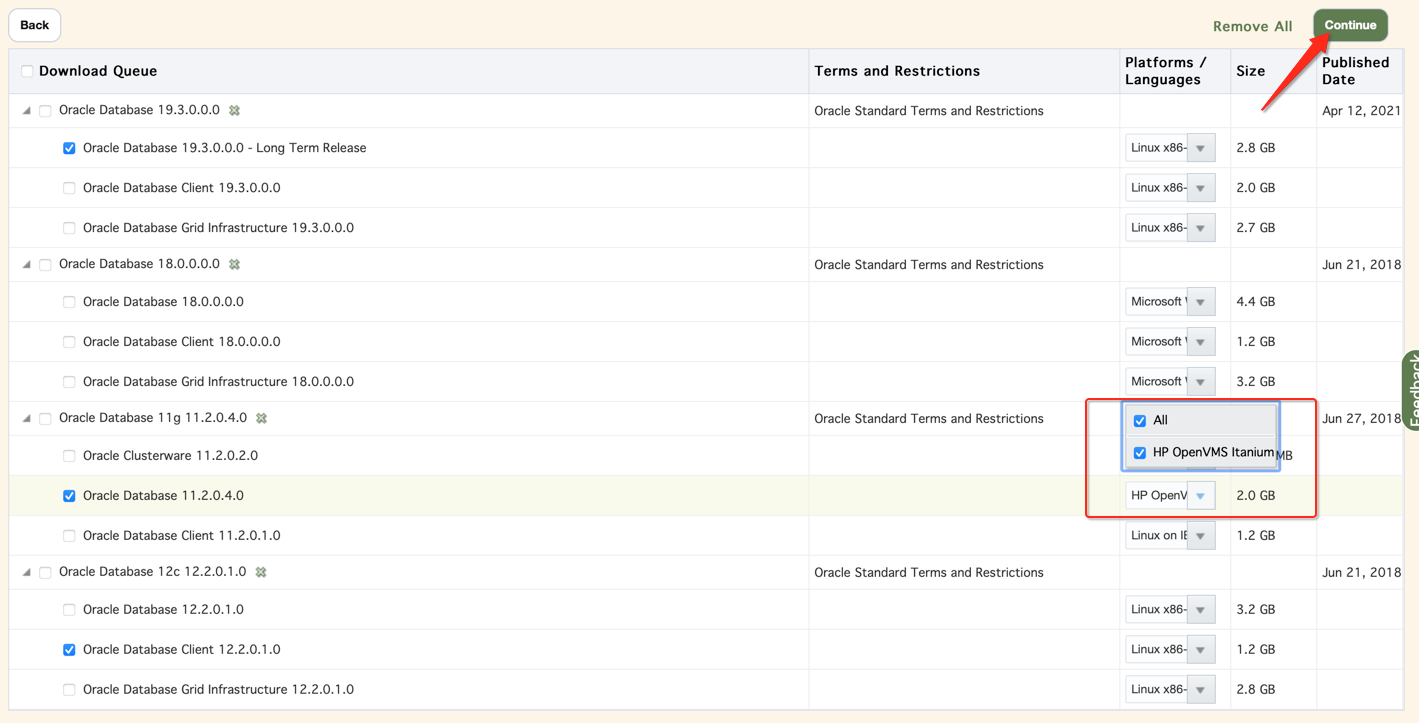The height and width of the screenshot is (723, 1419).
Task: Click the Download Queue column header
Action: pos(98,71)
